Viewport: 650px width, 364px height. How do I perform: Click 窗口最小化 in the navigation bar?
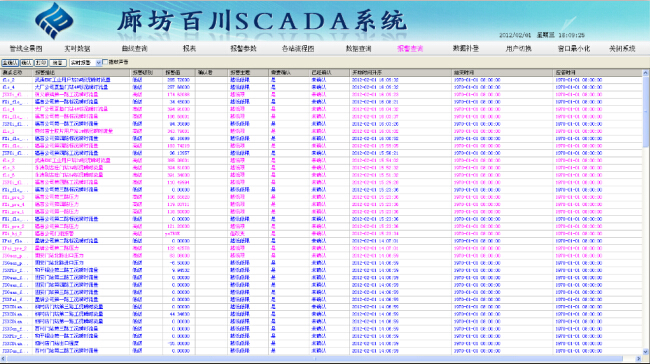[574, 49]
